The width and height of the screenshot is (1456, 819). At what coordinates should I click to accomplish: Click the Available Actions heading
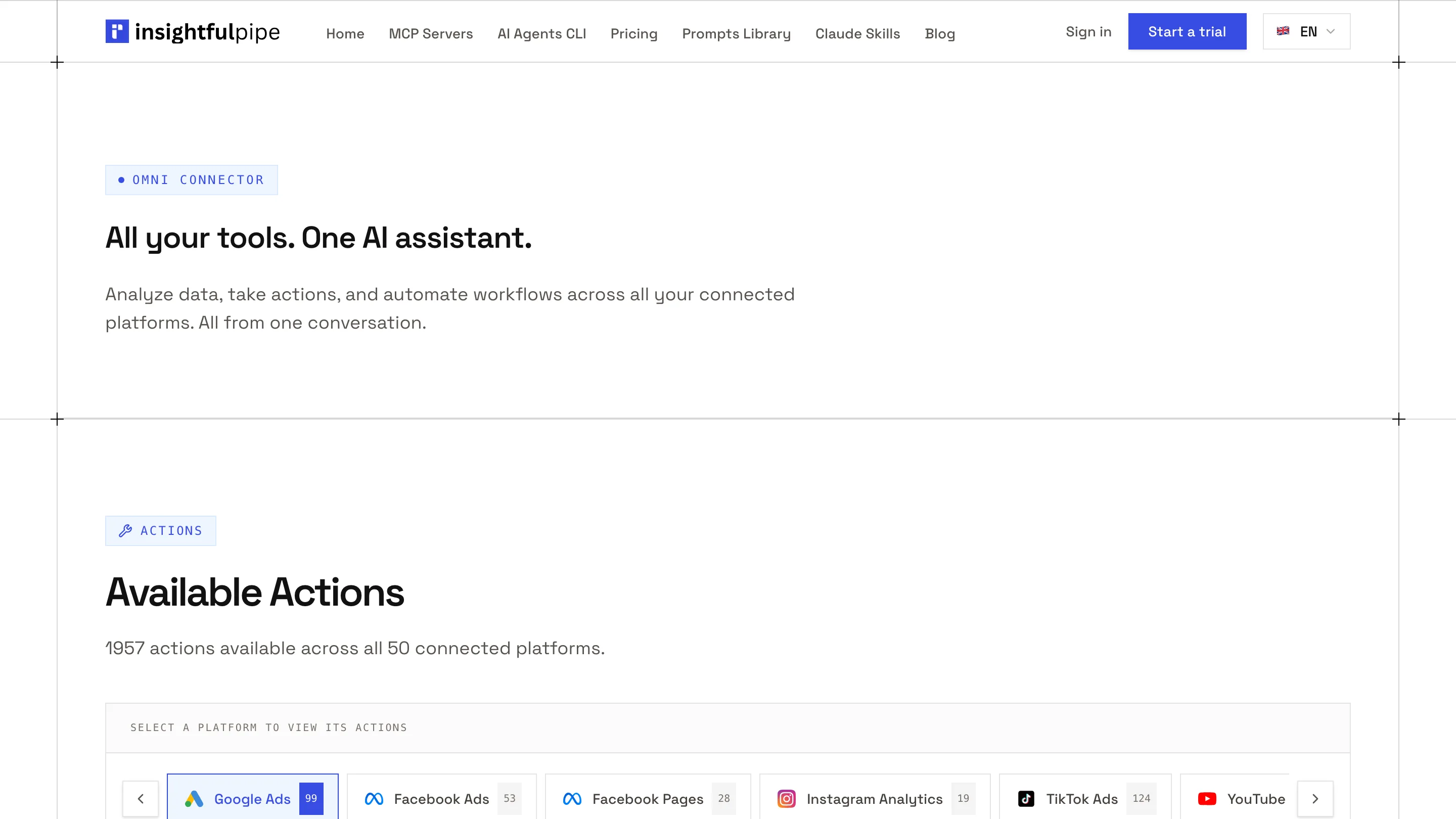point(255,593)
